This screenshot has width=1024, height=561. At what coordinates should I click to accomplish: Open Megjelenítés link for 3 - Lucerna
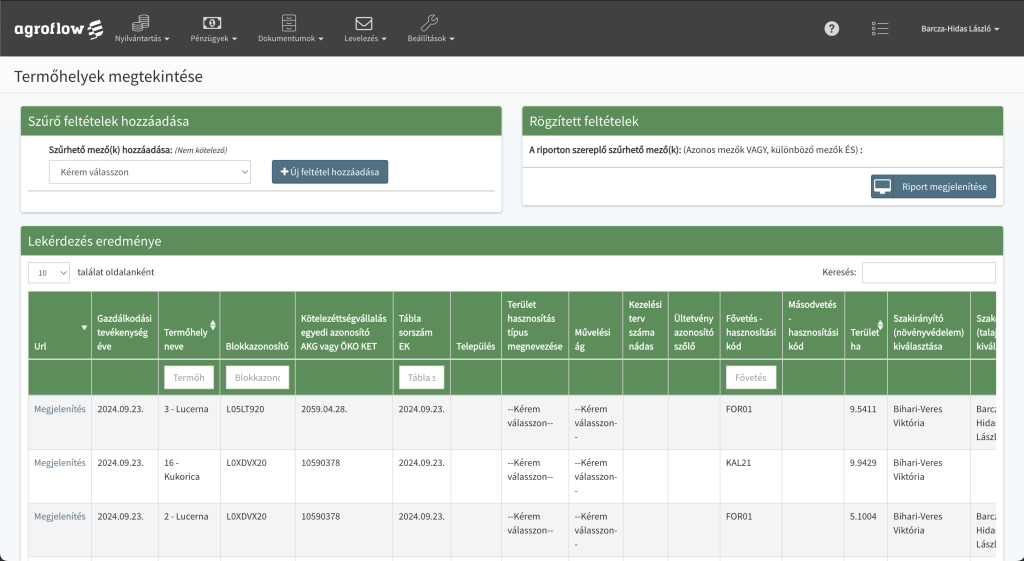[60, 408]
